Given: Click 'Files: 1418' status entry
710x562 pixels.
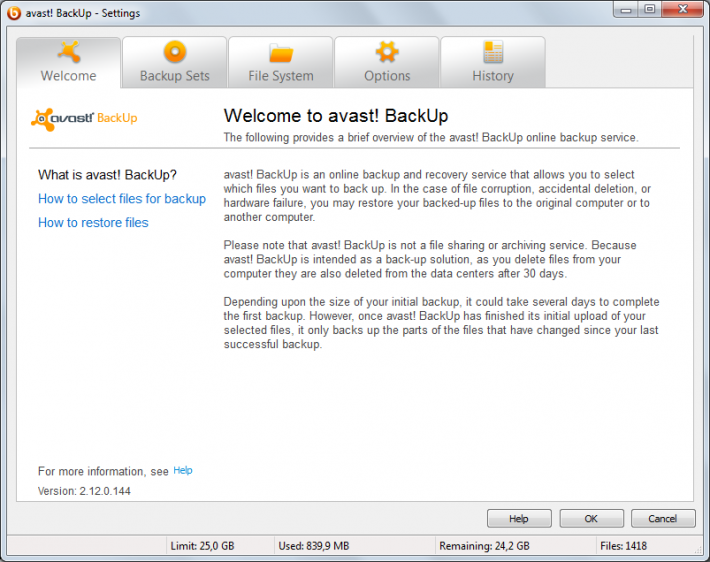Looking at the screenshot, I should tap(624, 546).
